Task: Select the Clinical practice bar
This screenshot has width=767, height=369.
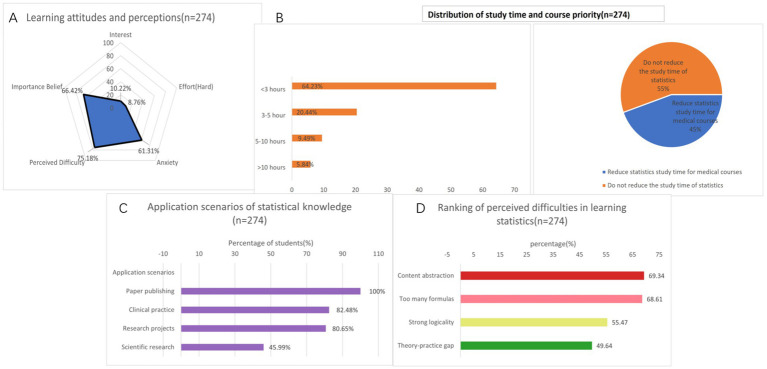Action: pyautogui.click(x=255, y=310)
